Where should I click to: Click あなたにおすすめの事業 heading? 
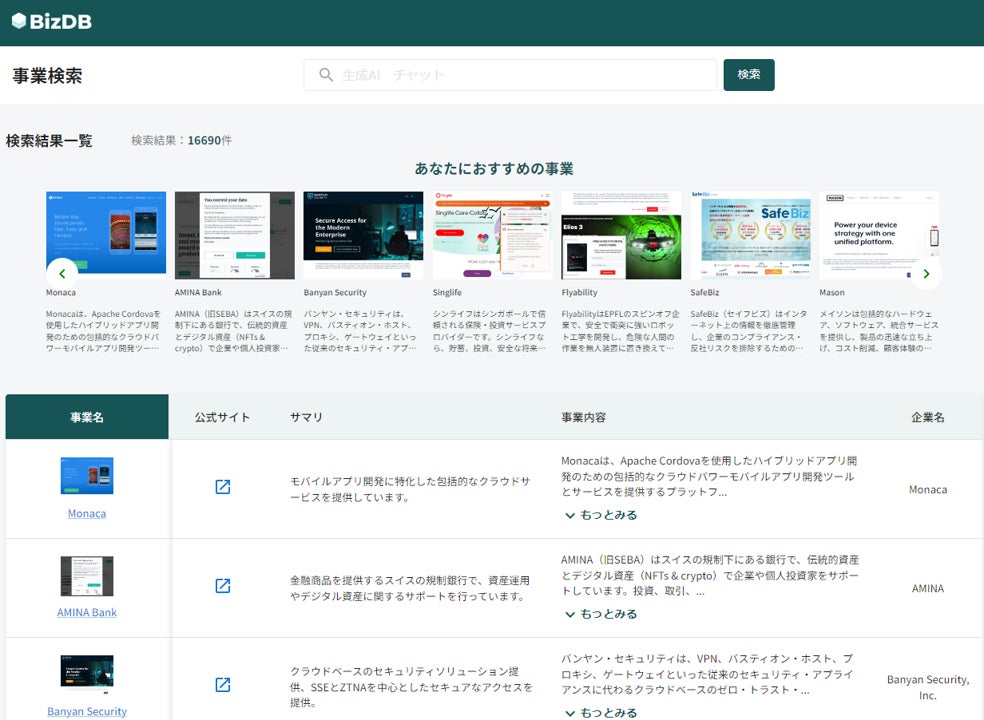(494, 169)
